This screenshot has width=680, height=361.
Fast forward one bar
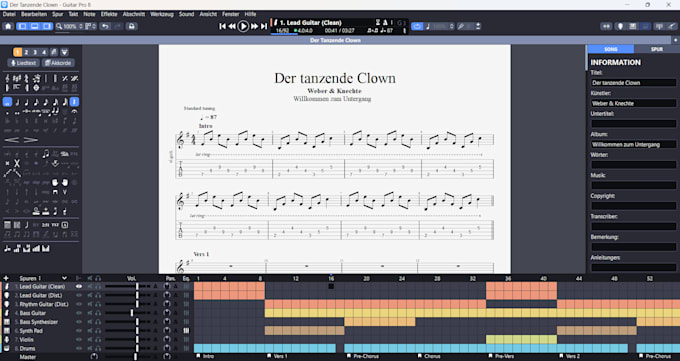point(255,26)
